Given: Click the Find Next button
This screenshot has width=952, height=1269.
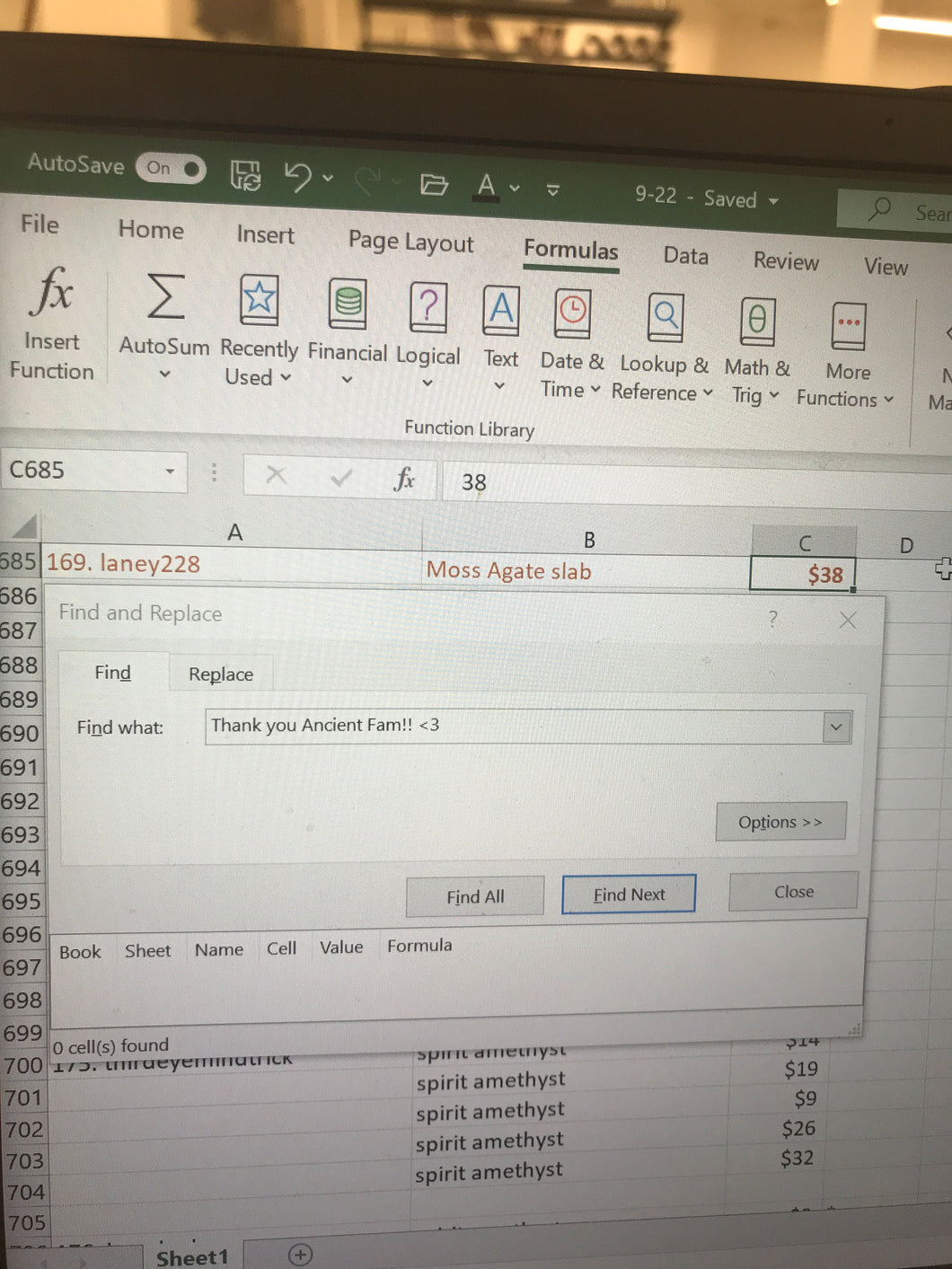Looking at the screenshot, I should pos(629,894).
